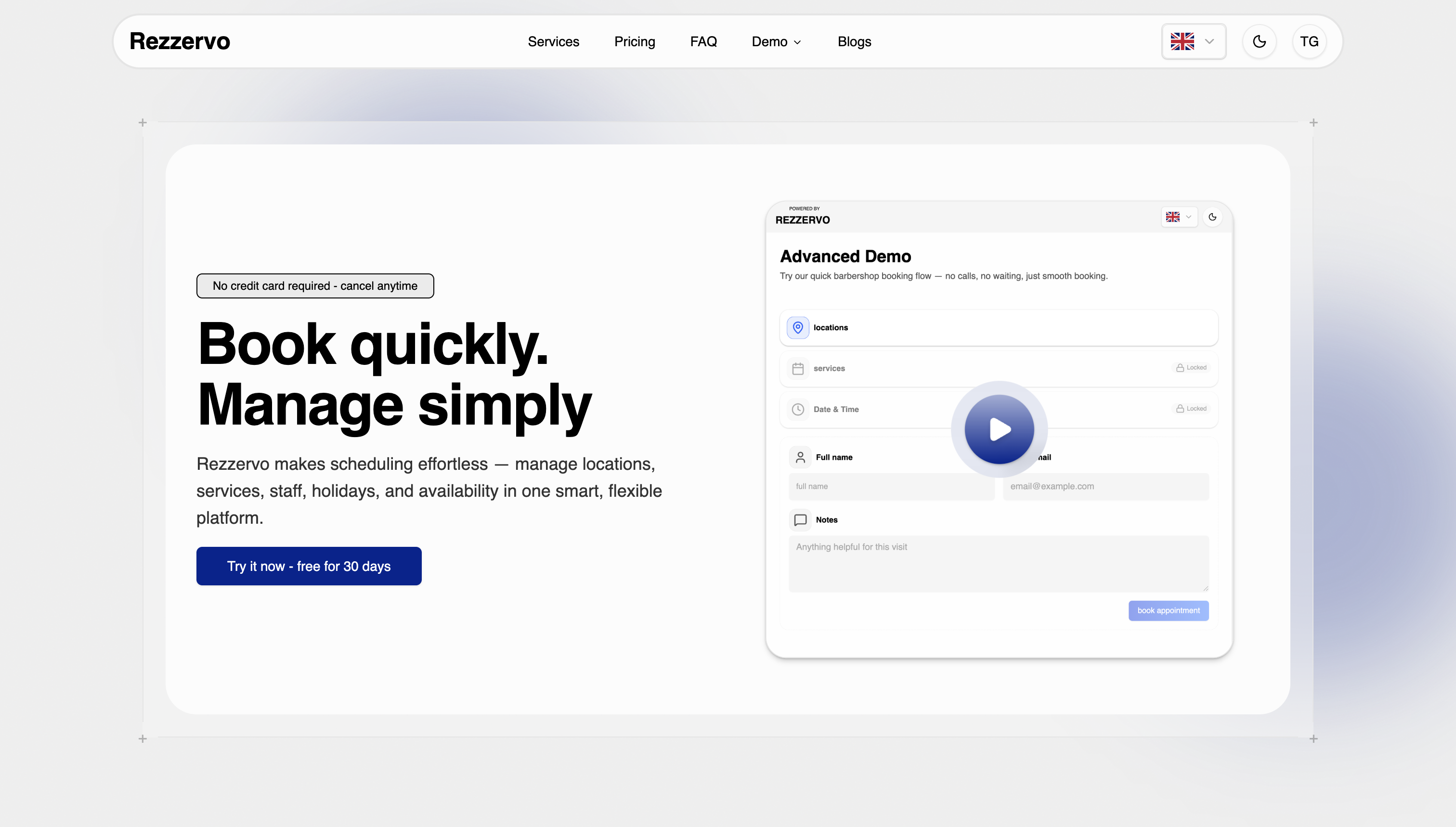The width and height of the screenshot is (1456, 827).
Task: Expand the Demo dropdown menu
Action: tap(777, 41)
